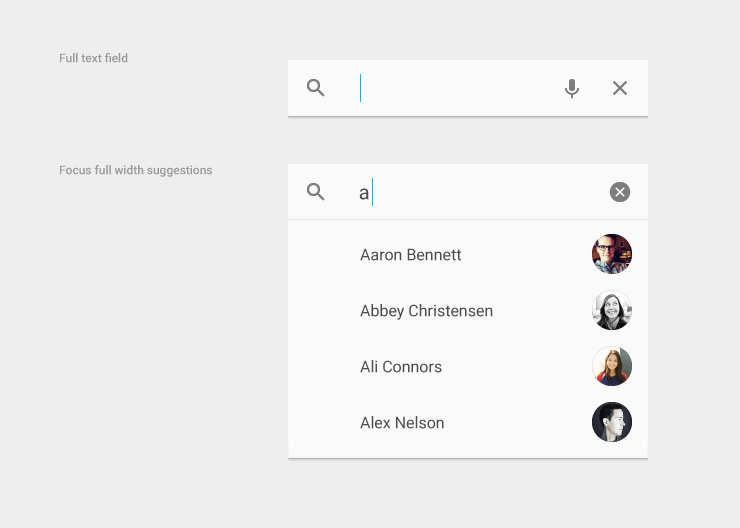740x528 pixels.
Task: Choose Alex Nelson from the suggestion list
Action: 402,423
